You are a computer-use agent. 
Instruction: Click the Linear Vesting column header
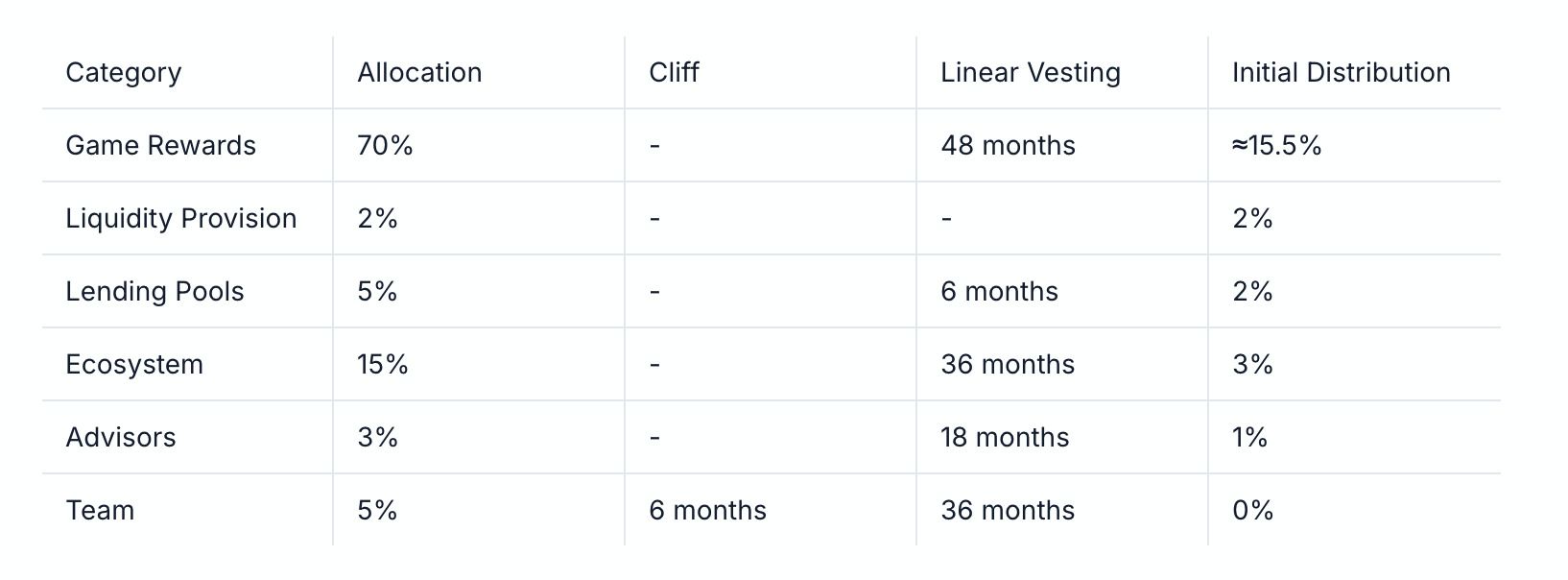[x=1030, y=73]
